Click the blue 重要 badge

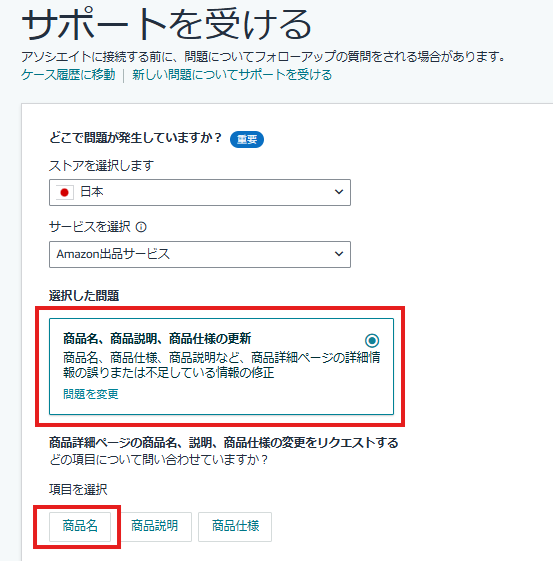point(247,139)
